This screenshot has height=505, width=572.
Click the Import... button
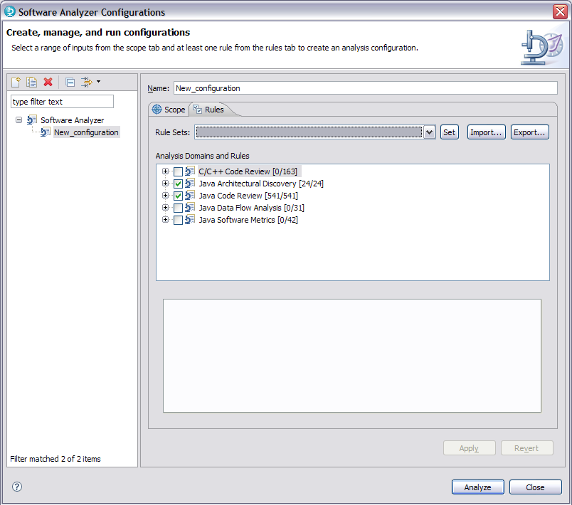pyautogui.click(x=486, y=132)
